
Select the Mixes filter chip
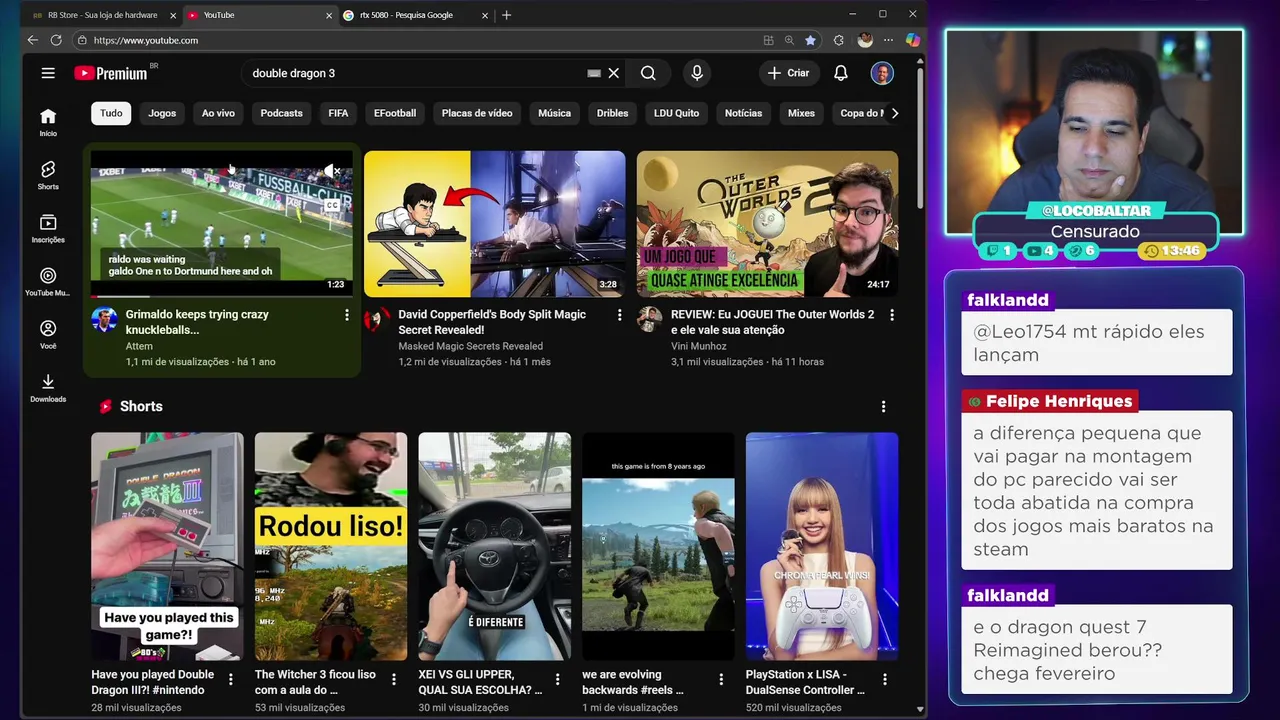801,113
